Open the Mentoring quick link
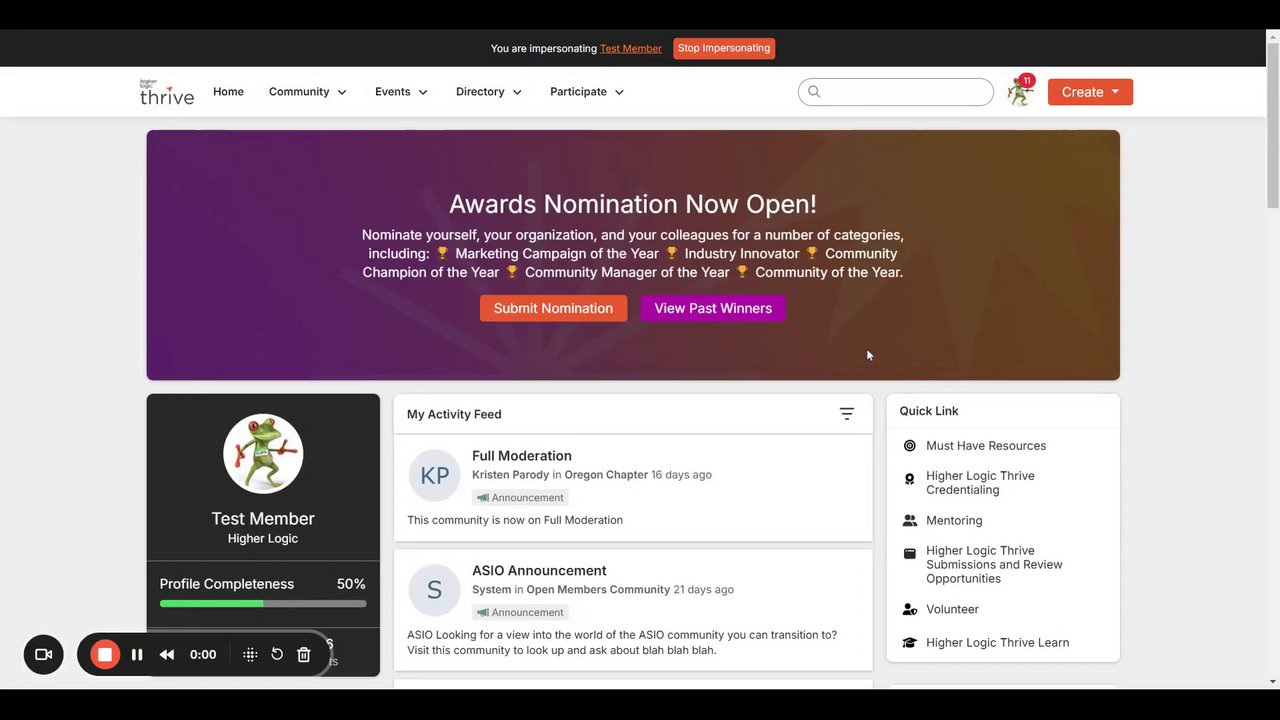1280x720 pixels. coord(954,521)
